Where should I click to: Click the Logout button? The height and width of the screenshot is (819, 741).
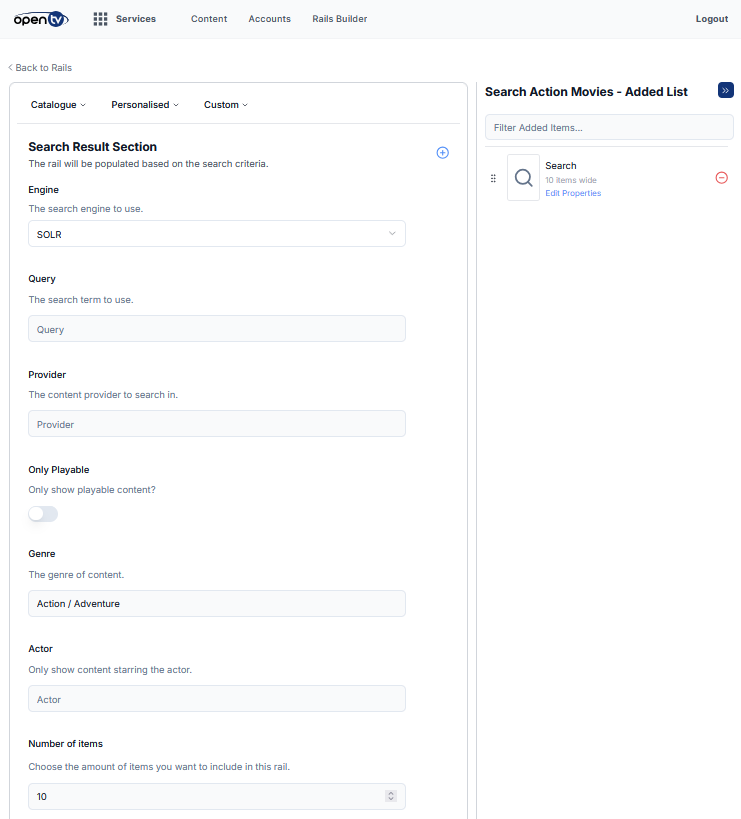click(x=711, y=19)
